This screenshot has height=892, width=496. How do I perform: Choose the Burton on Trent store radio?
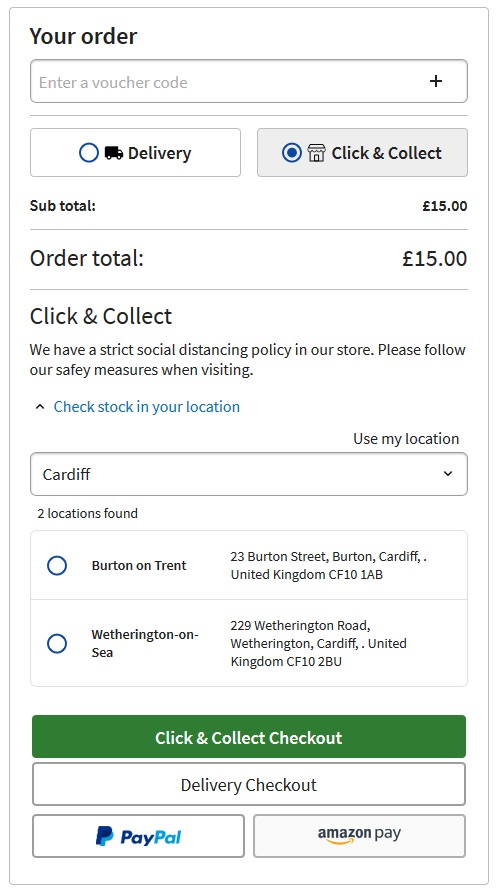(x=57, y=565)
